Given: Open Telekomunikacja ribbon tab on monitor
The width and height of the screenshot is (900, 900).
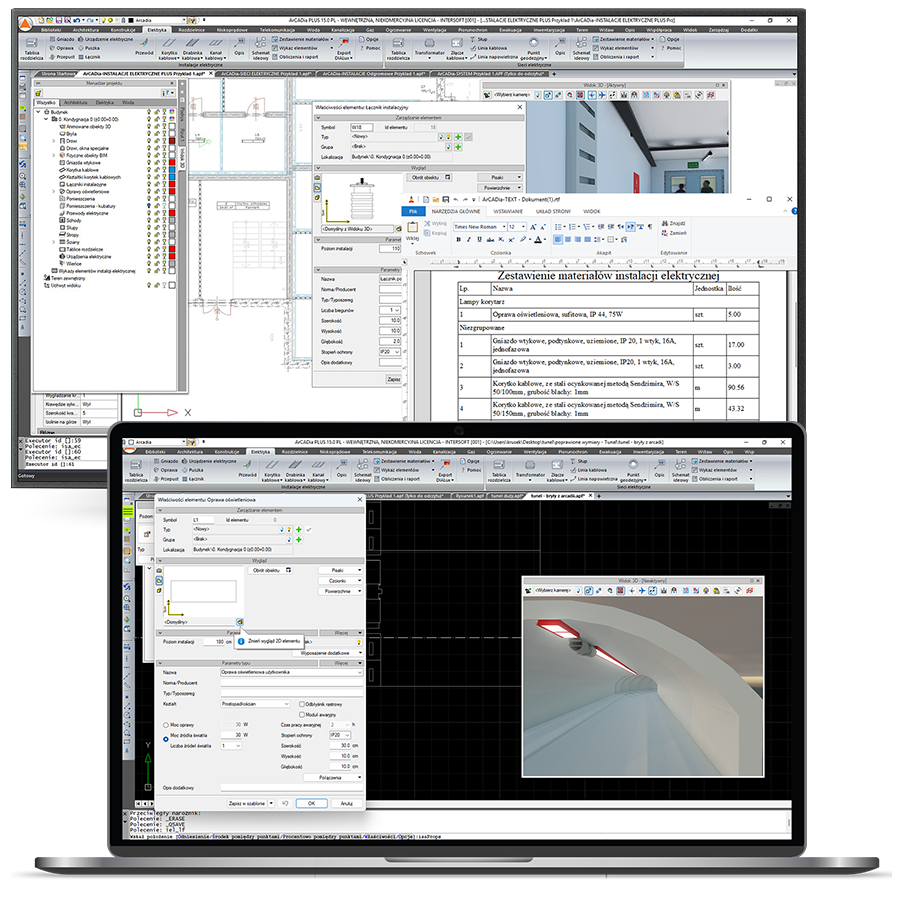Looking at the screenshot, I should click(277, 30).
